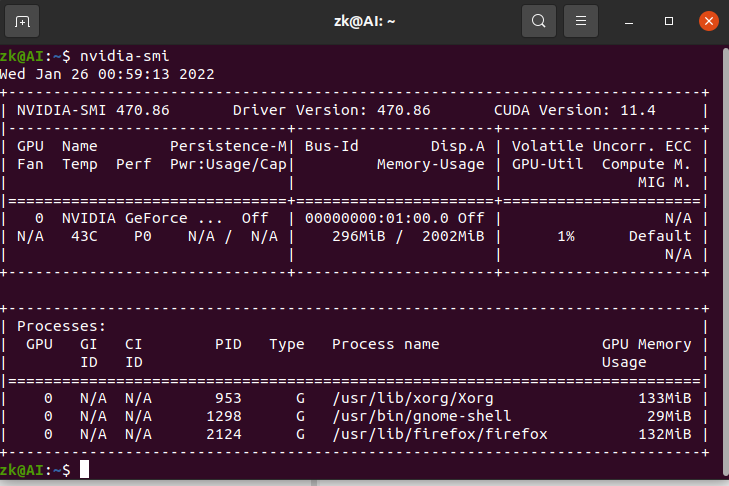
Task: Click the PID column header
Action: coord(228,345)
